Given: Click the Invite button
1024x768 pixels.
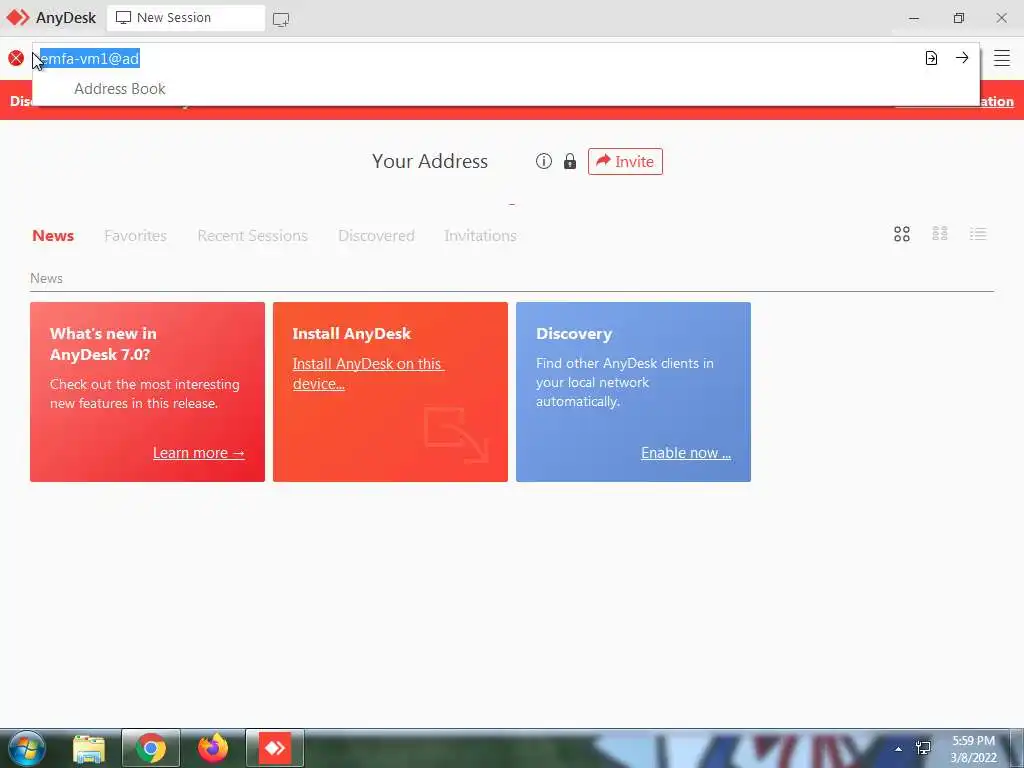Looking at the screenshot, I should [625, 161].
